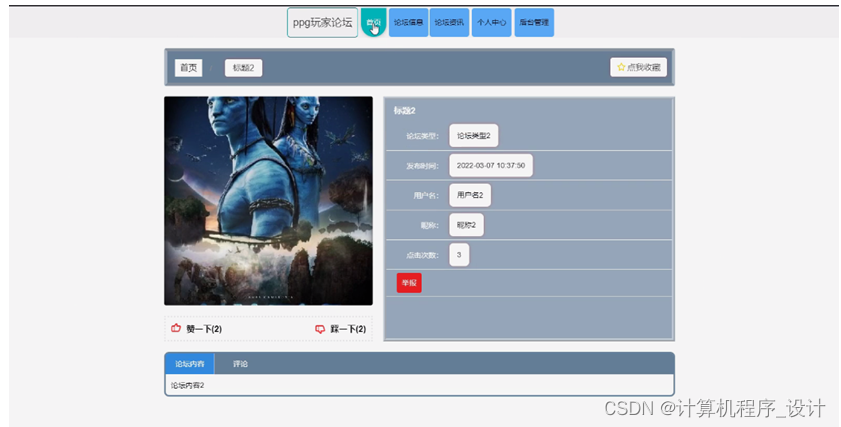Click the thumbs-up 赞一下 icon

(x=176, y=328)
